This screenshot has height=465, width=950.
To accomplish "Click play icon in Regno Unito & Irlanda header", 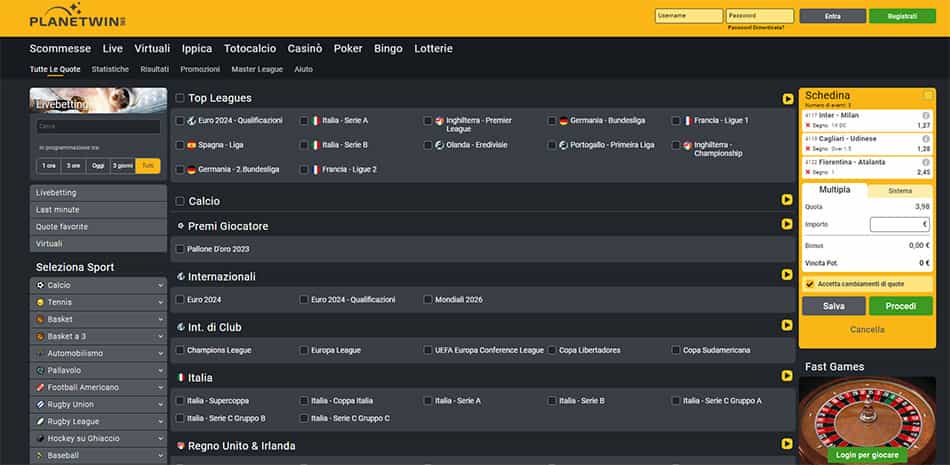I will point(787,444).
